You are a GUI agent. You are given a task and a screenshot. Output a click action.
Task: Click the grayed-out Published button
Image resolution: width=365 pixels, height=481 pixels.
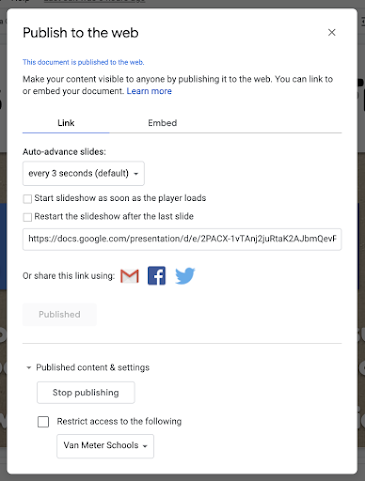pos(59,314)
